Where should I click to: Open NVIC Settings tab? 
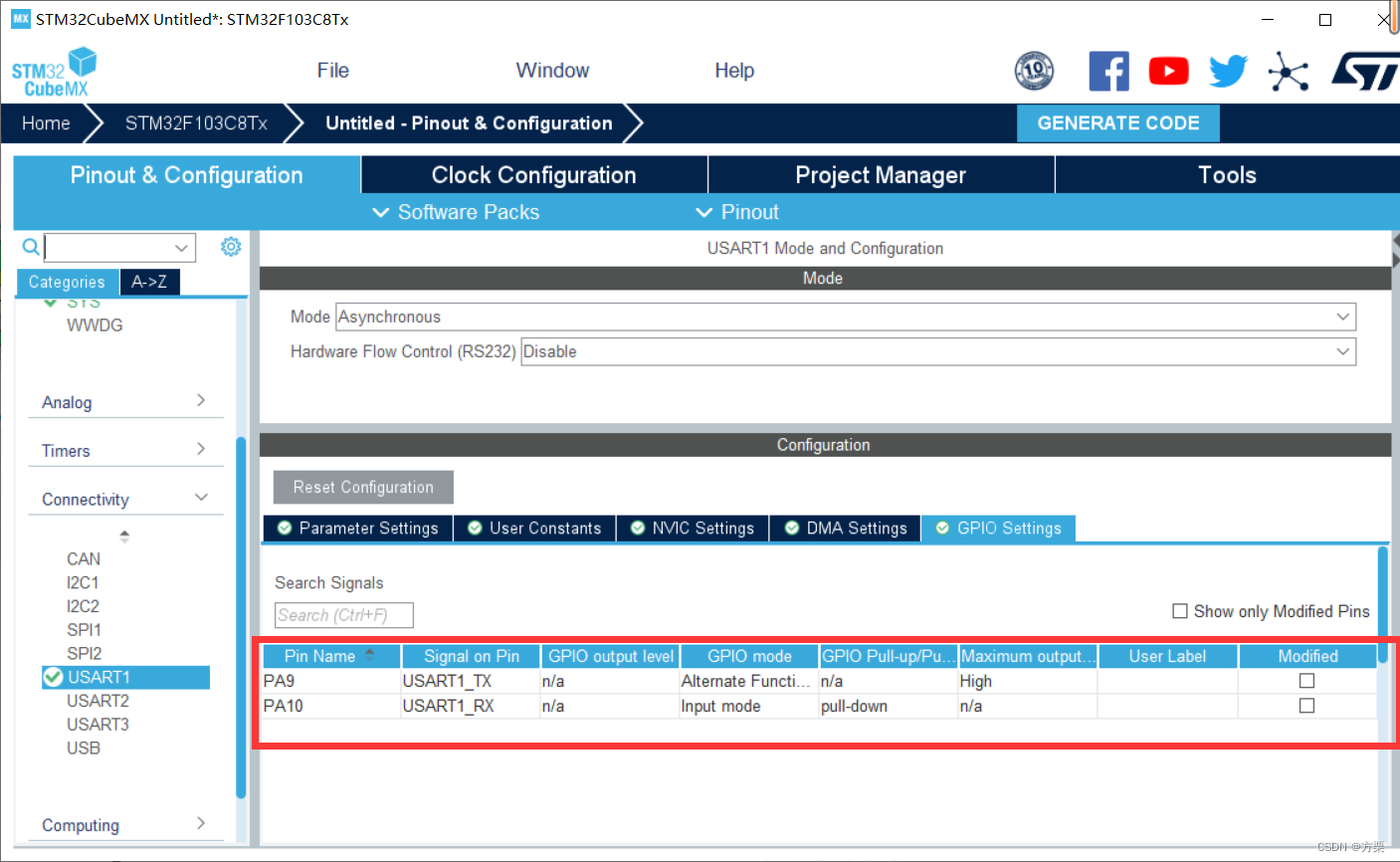point(694,529)
